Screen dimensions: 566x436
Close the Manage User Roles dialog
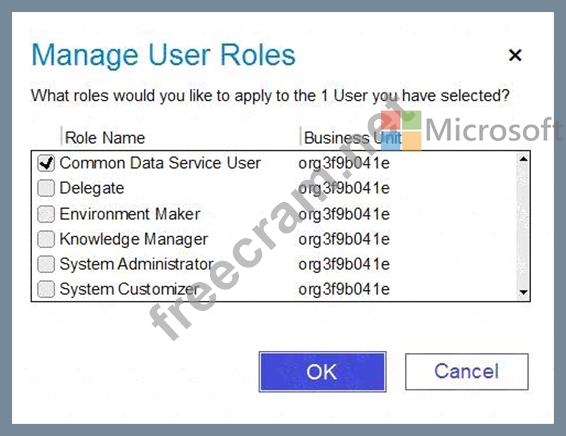point(515,55)
